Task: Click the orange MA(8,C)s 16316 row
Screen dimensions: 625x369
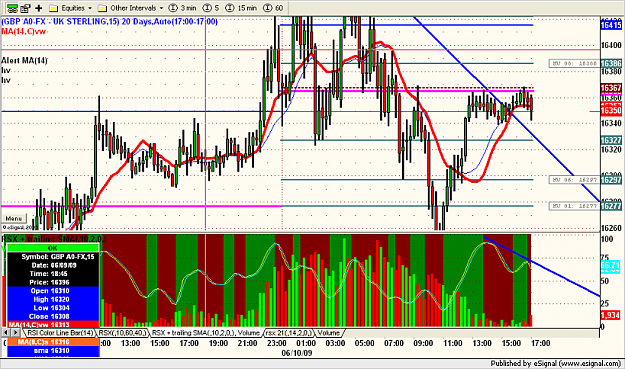Action: coord(53,342)
